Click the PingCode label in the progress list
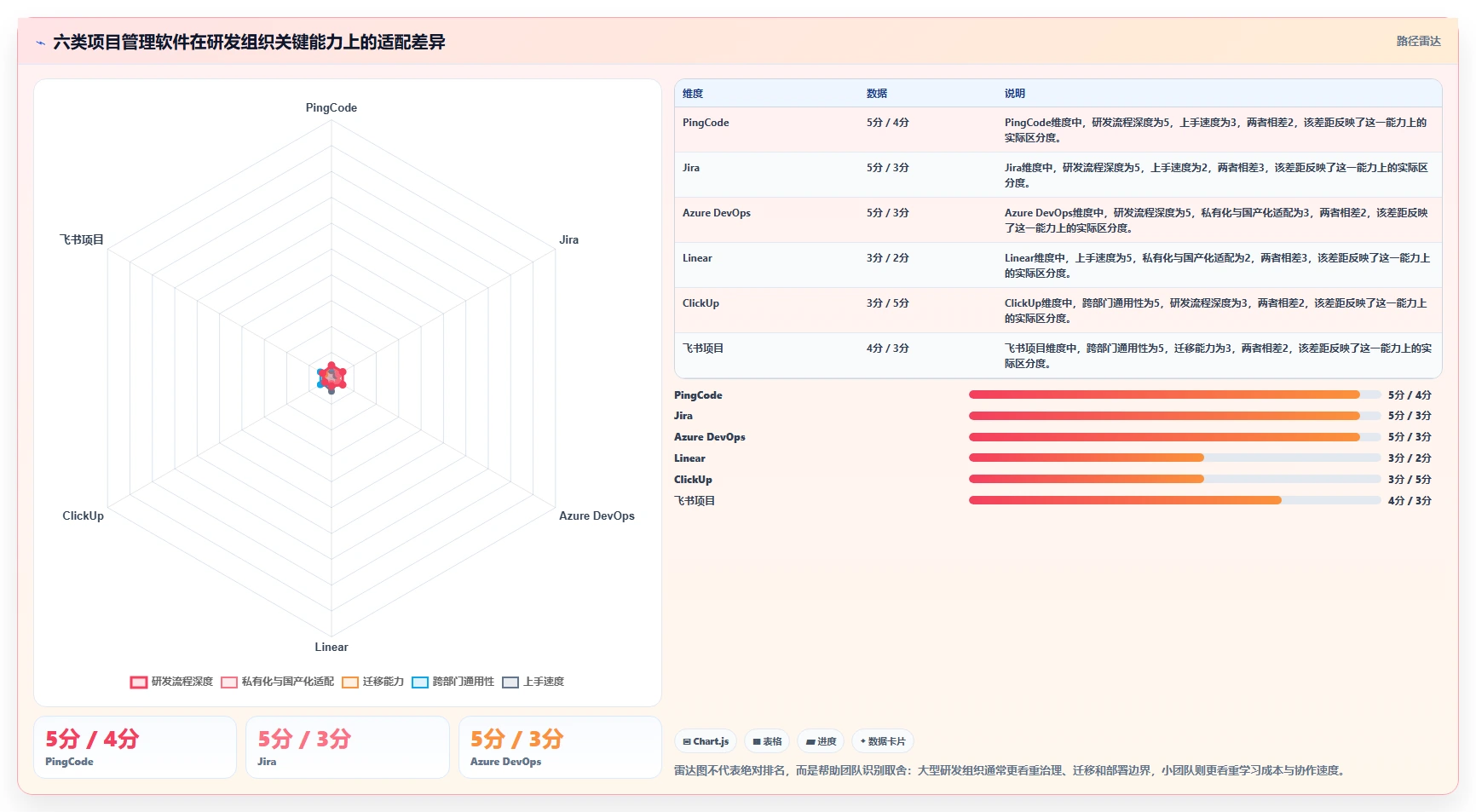 coord(698,395)
